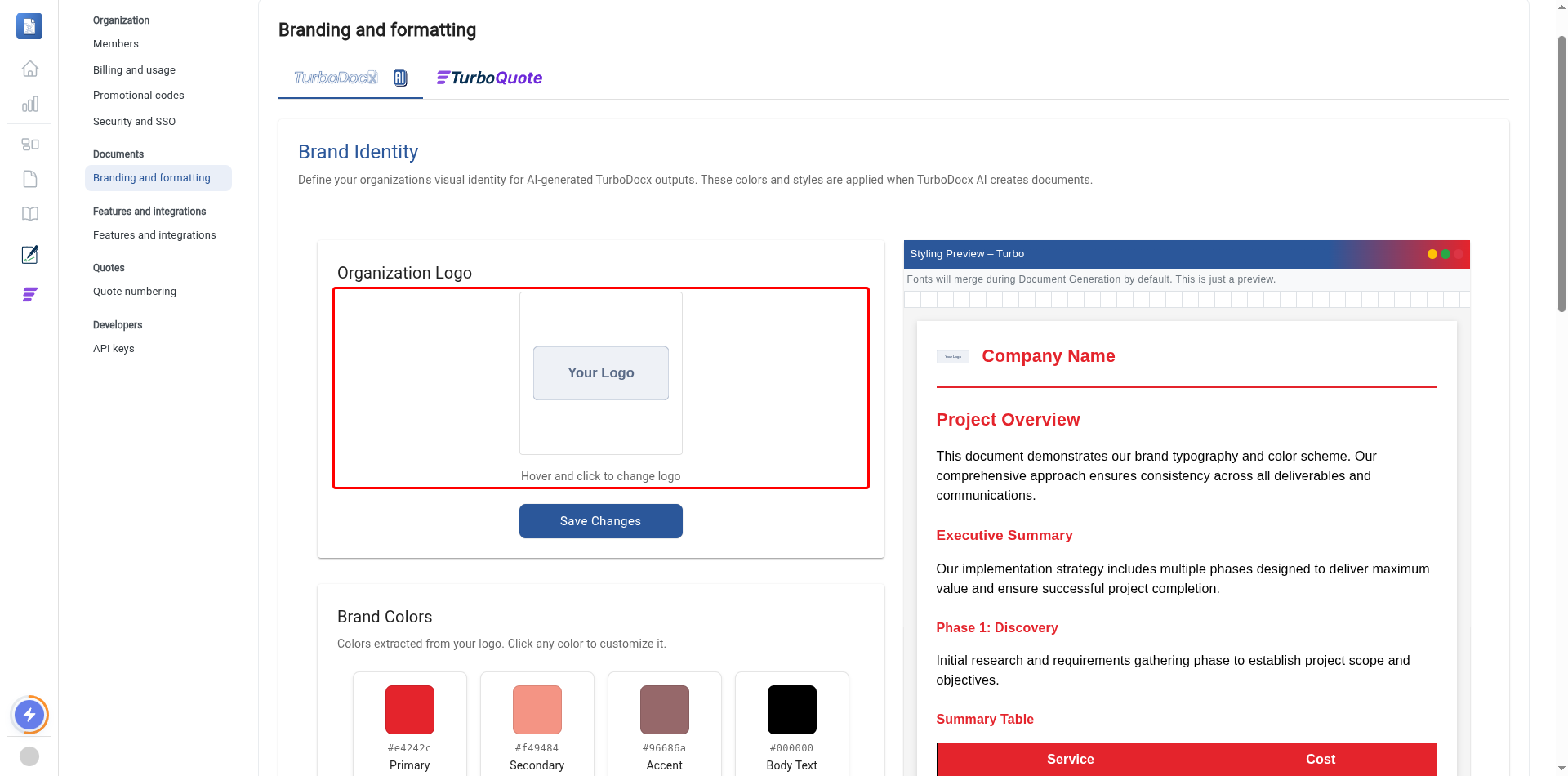Open Quote numbering settings
Viewport: 1568px width, 776px height.
(135, 292)
